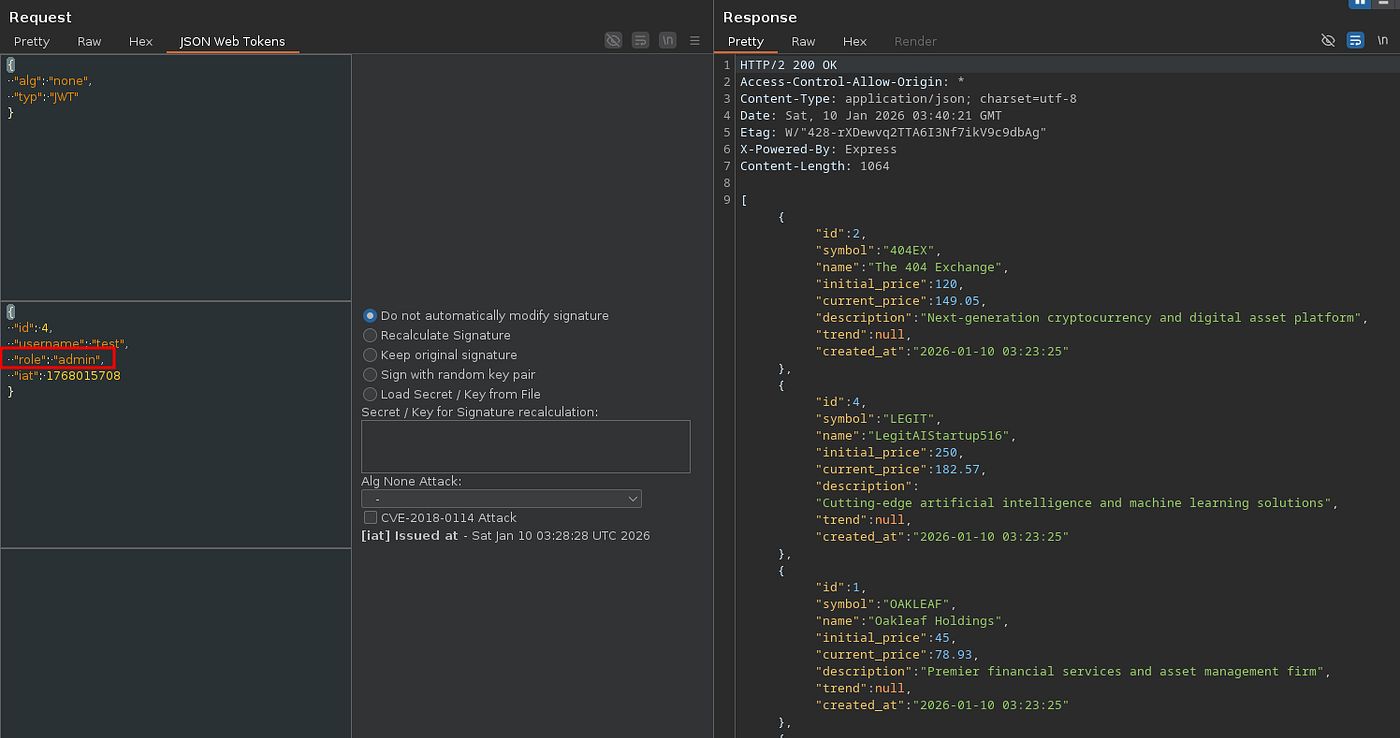Click the Response panel title
The height and width of the screenshot is (738, 1400).
[760, 17]
